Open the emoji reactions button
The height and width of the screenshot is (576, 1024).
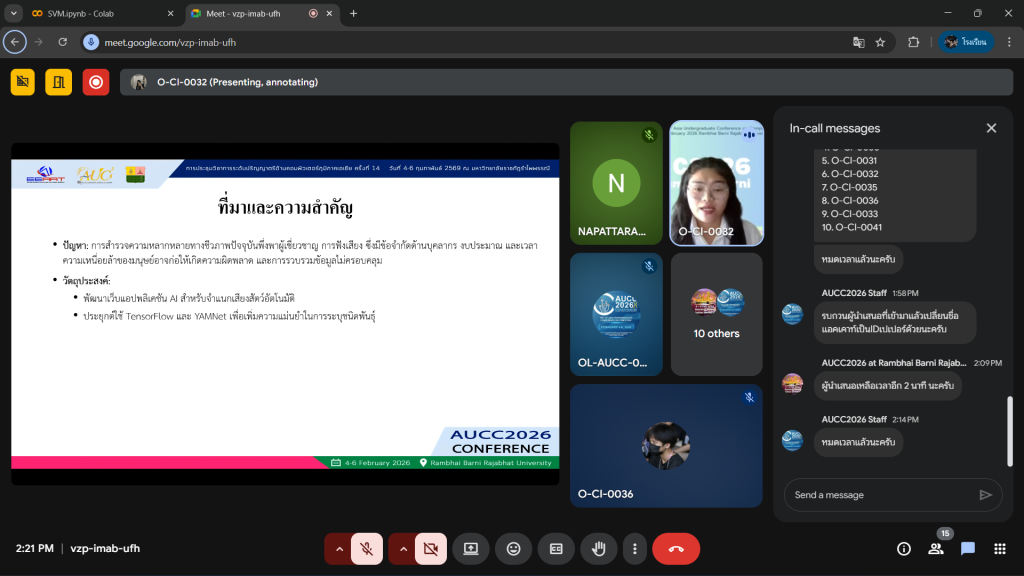tap(513, 548)
